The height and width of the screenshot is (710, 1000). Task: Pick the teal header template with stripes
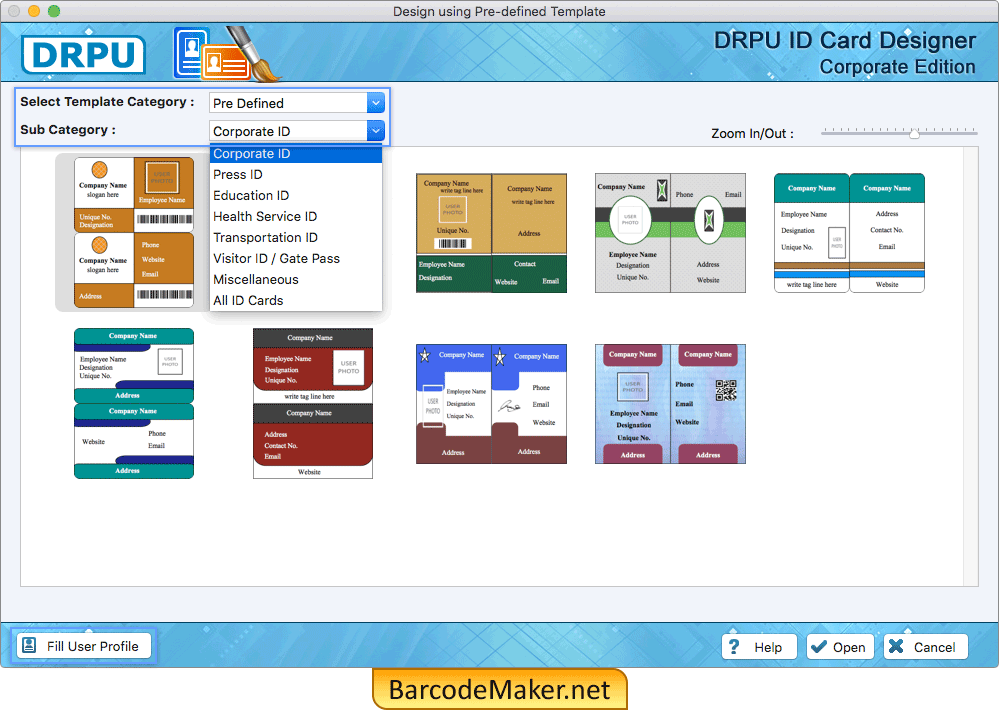click(849, 233)
